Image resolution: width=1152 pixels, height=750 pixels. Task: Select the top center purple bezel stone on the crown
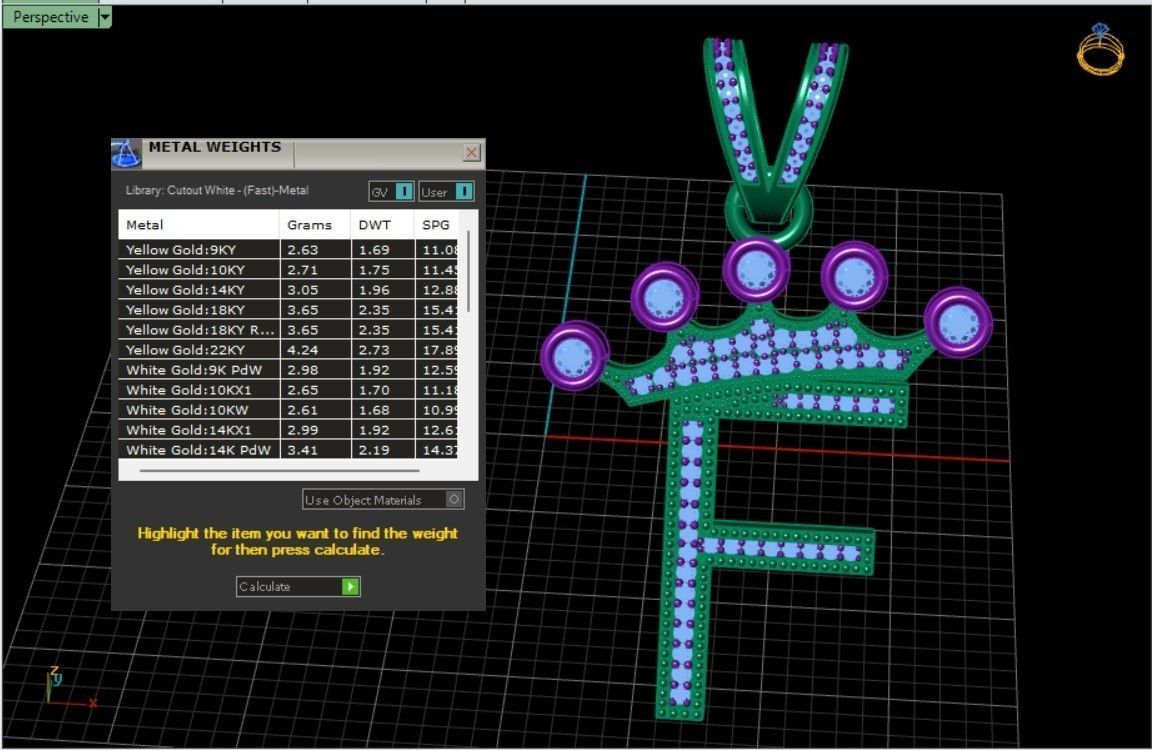[756, 269]
